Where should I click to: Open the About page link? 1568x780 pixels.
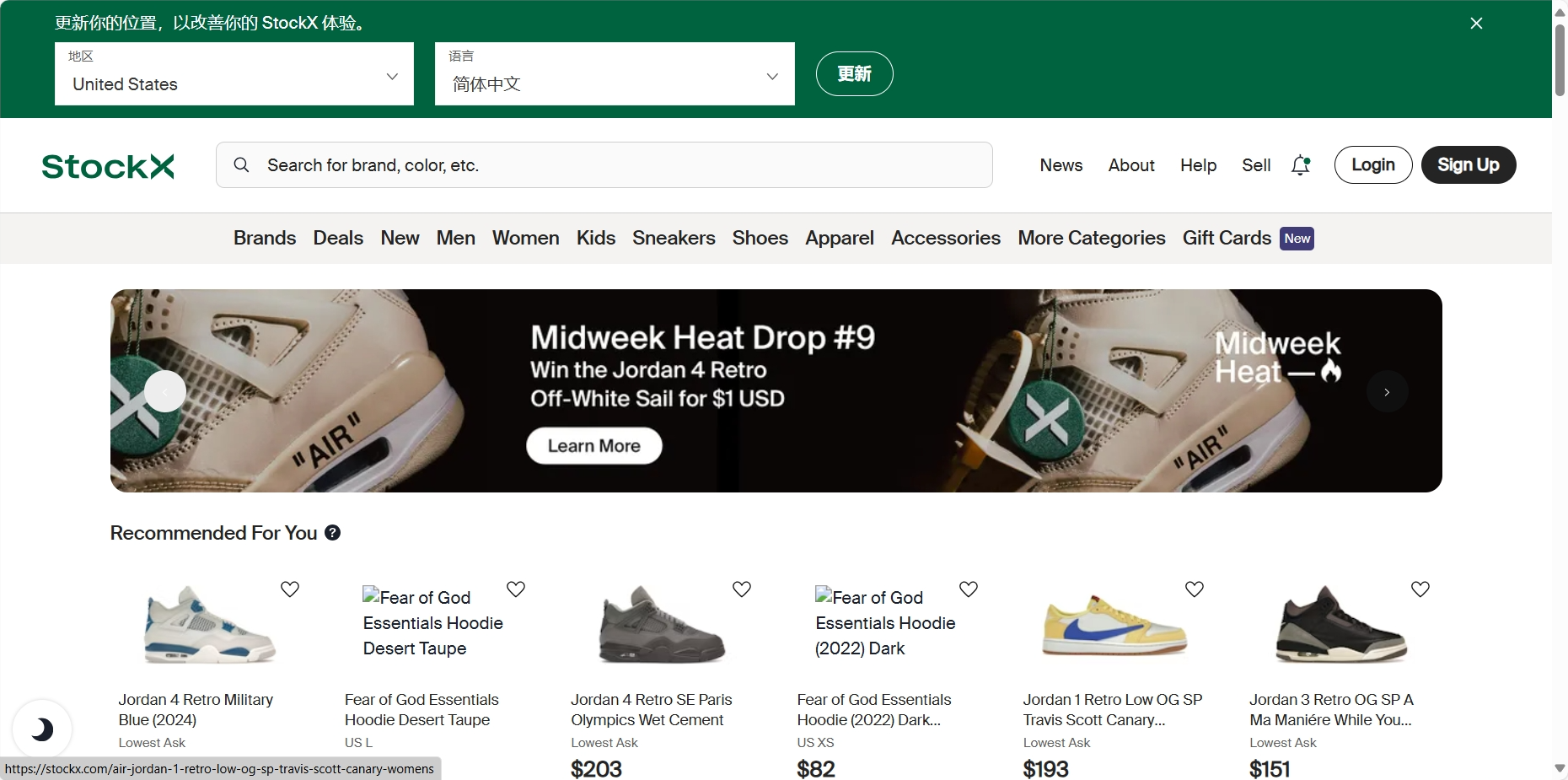[x=1131, y=165]
